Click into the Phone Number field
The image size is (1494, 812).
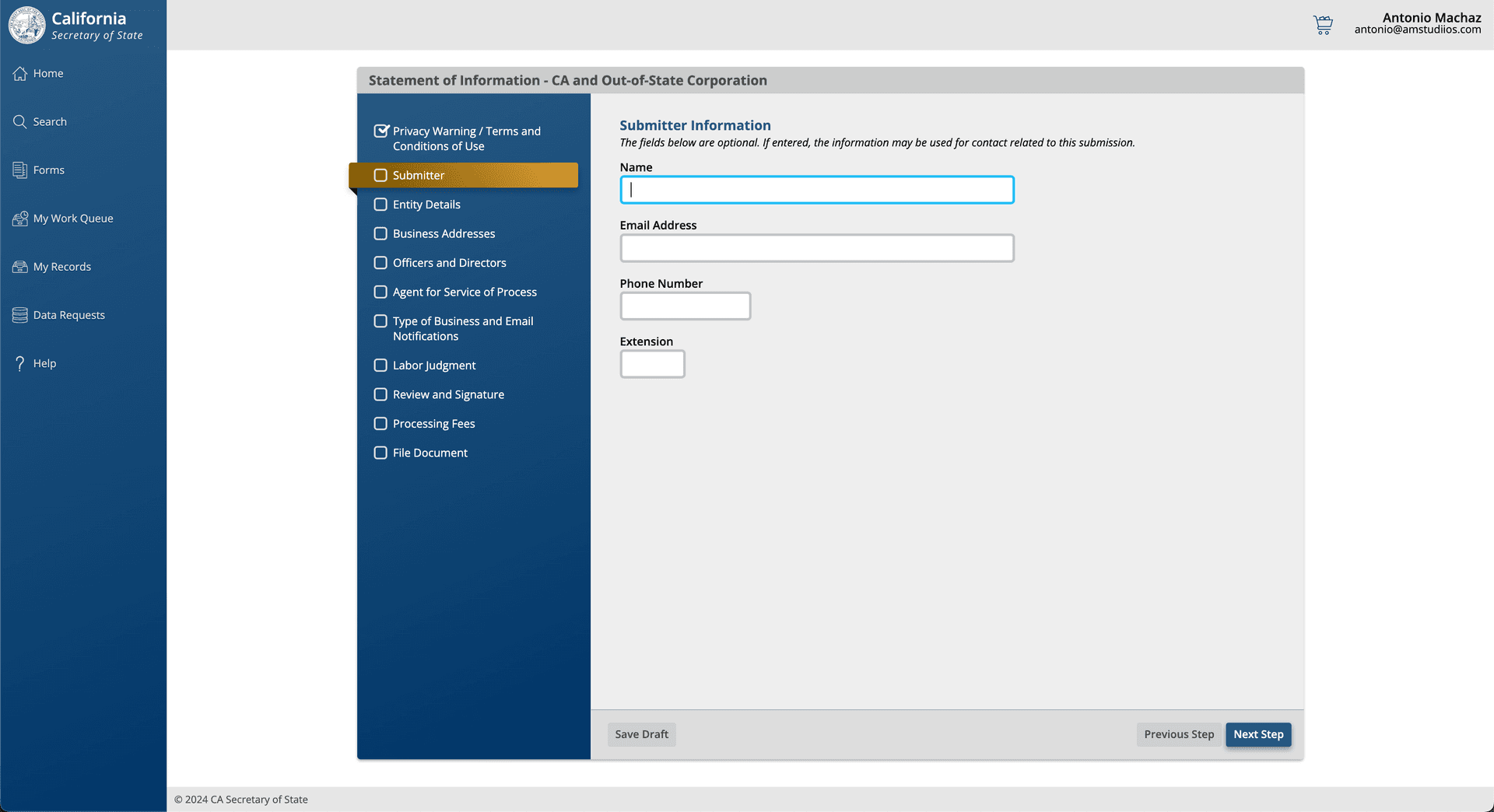coord(685,306)
